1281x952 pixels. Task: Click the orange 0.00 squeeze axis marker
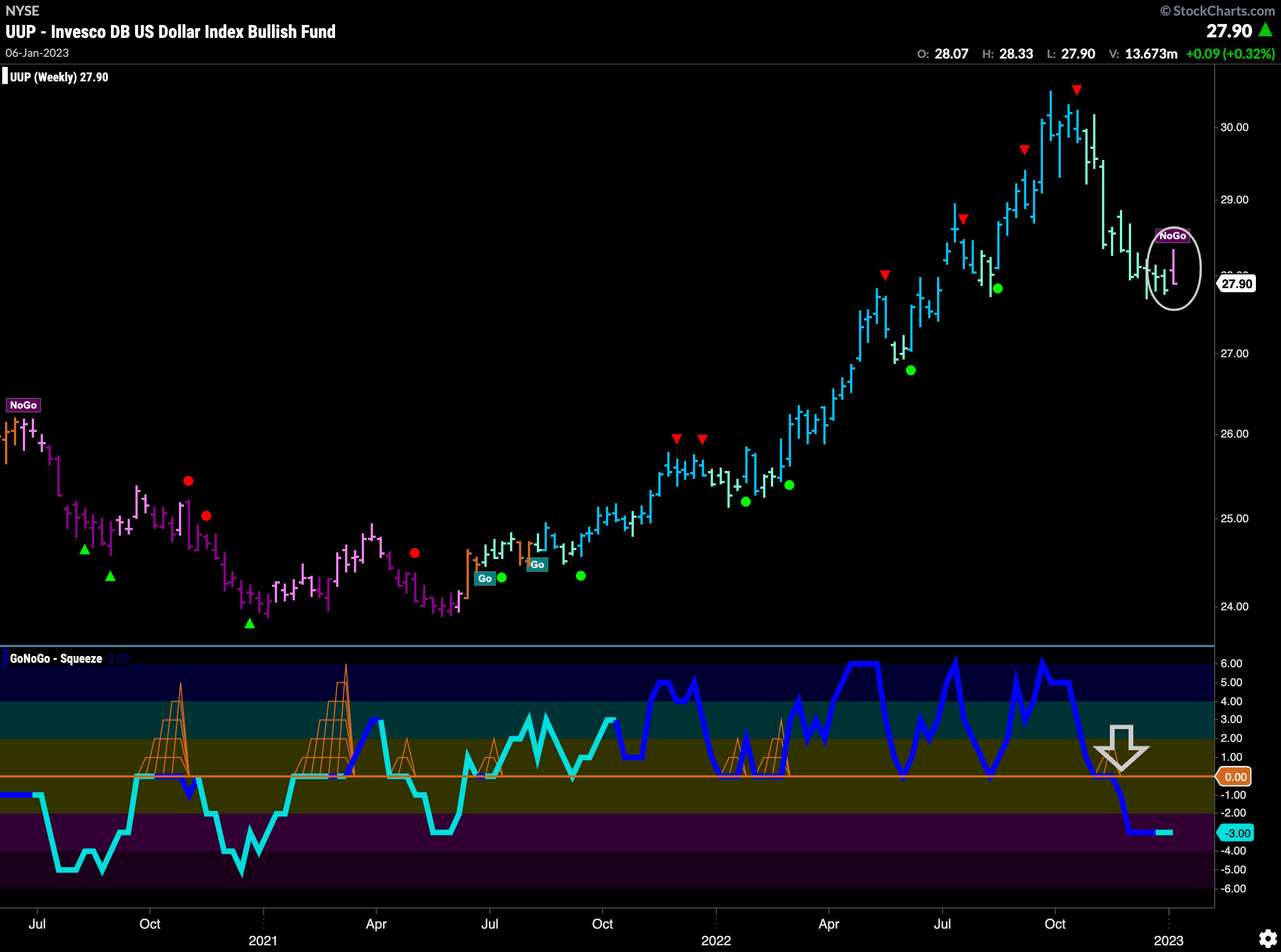1235,777
